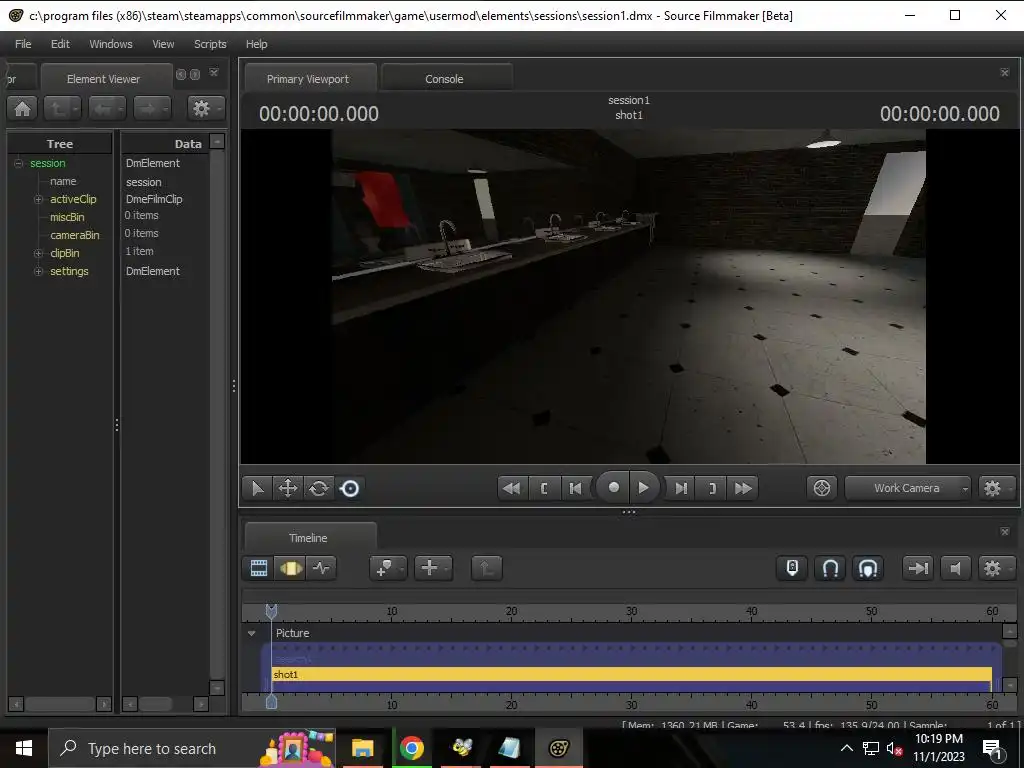Open File Explorer from the taskbar
Viewport: 1024px width, 768px height.
pos(362,748)
